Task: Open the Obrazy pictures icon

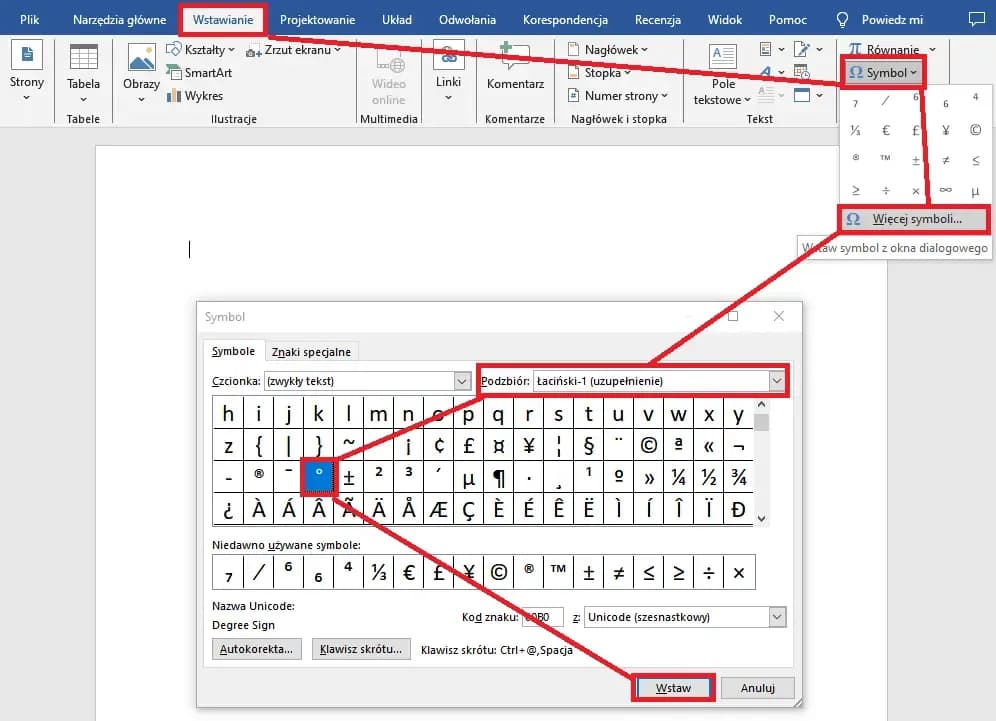Action: point(141,60)
